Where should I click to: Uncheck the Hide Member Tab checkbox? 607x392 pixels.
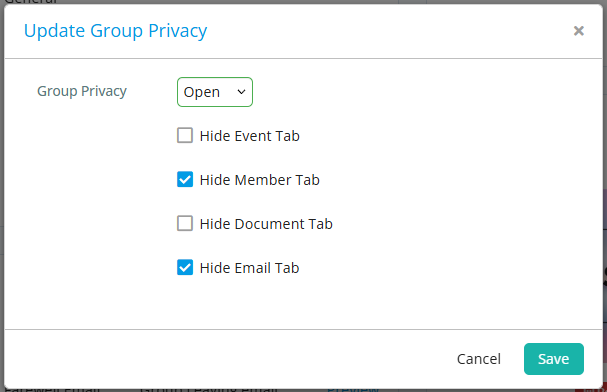click(x=185, y=180)
